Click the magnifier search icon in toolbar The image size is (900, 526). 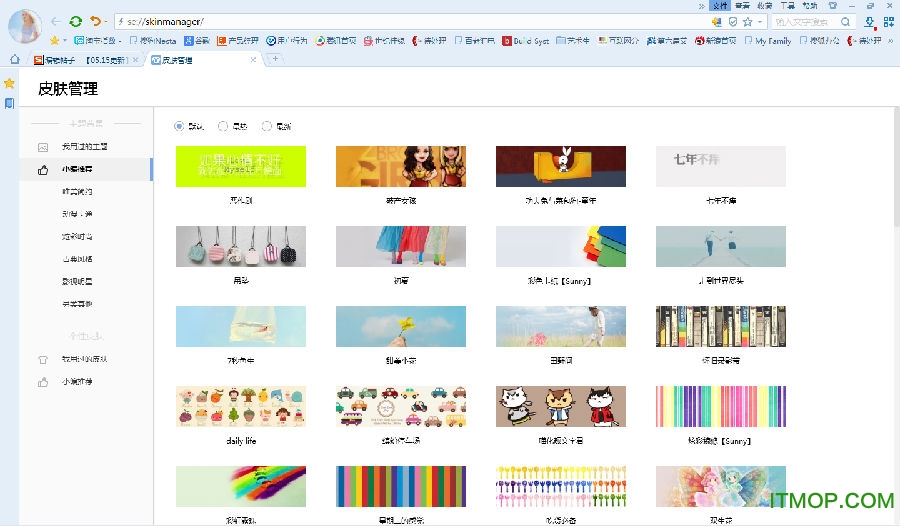pyautogui.click(x=845, y=21)
